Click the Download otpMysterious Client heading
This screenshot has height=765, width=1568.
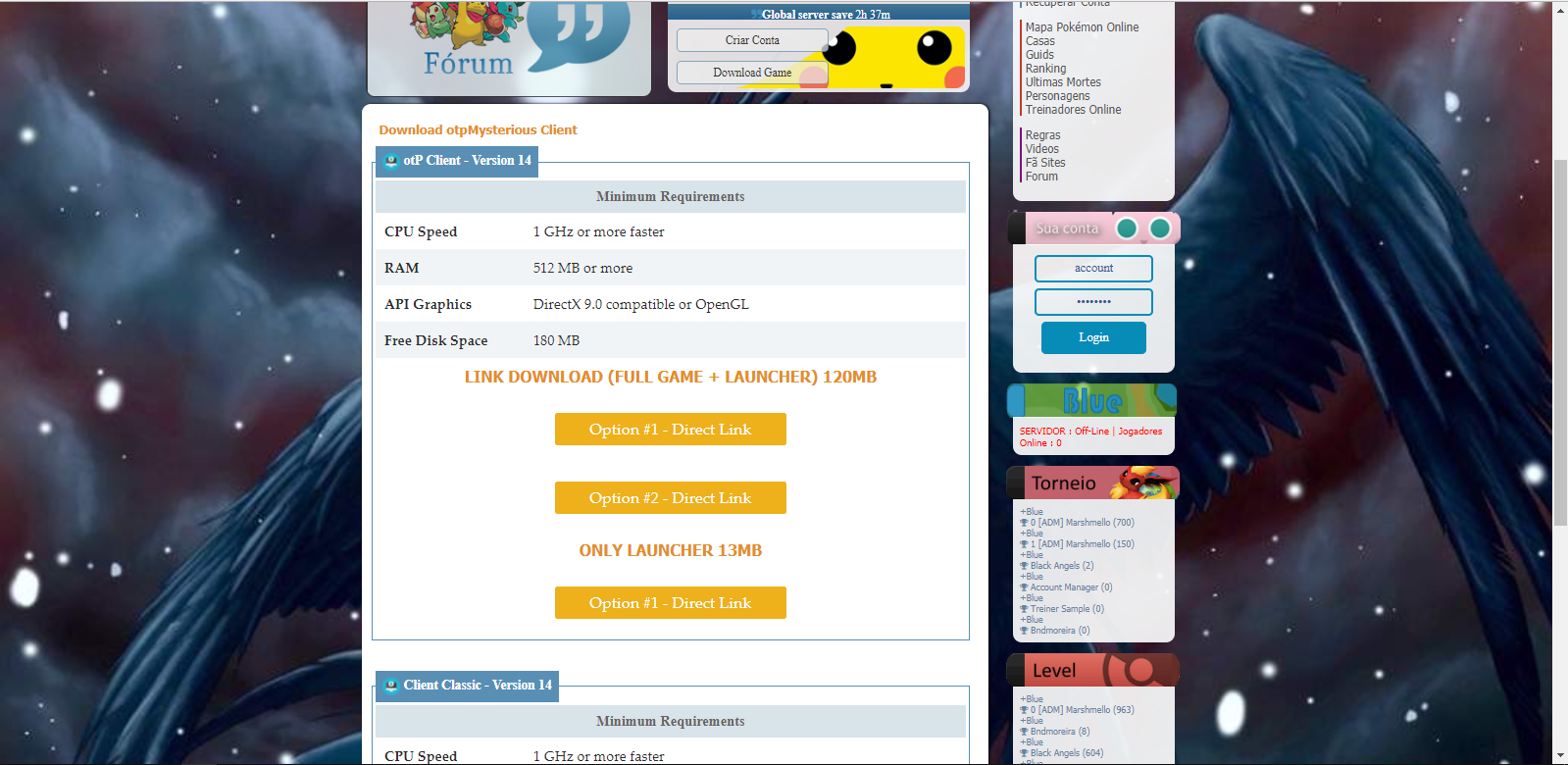(479, 130)
